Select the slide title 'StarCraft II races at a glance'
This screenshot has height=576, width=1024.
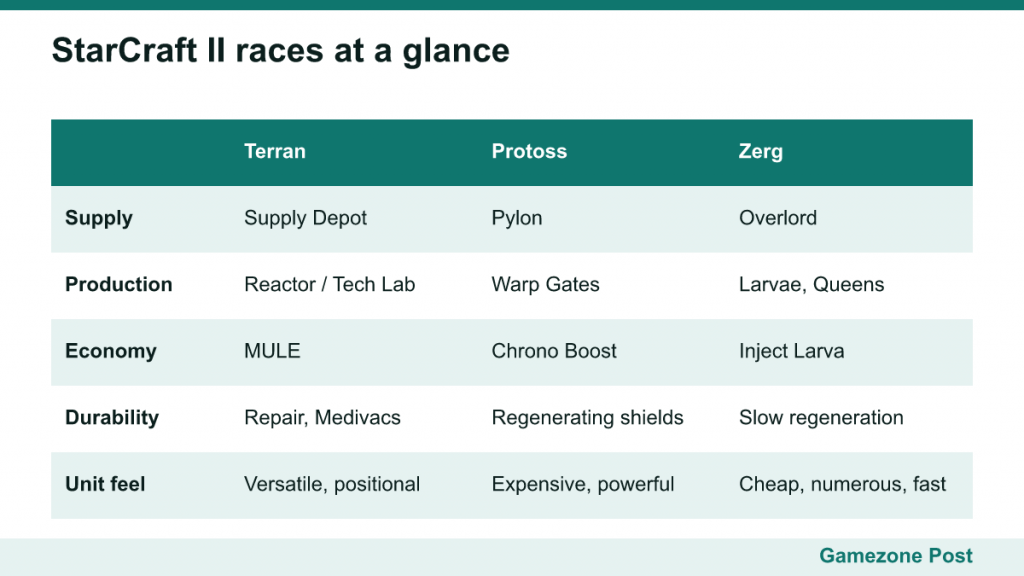[280, 51]
